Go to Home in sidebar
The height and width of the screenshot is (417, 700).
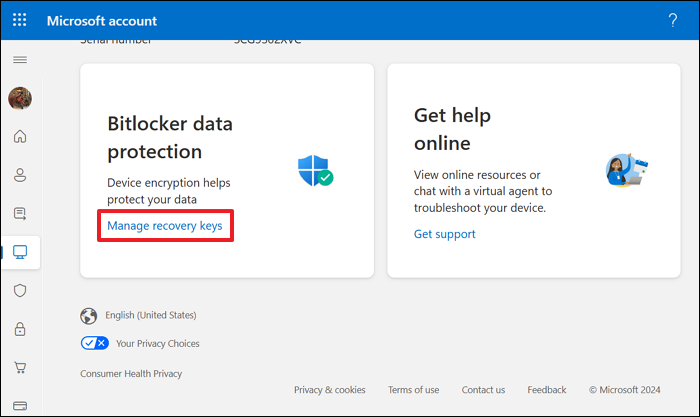click(20, 136)
